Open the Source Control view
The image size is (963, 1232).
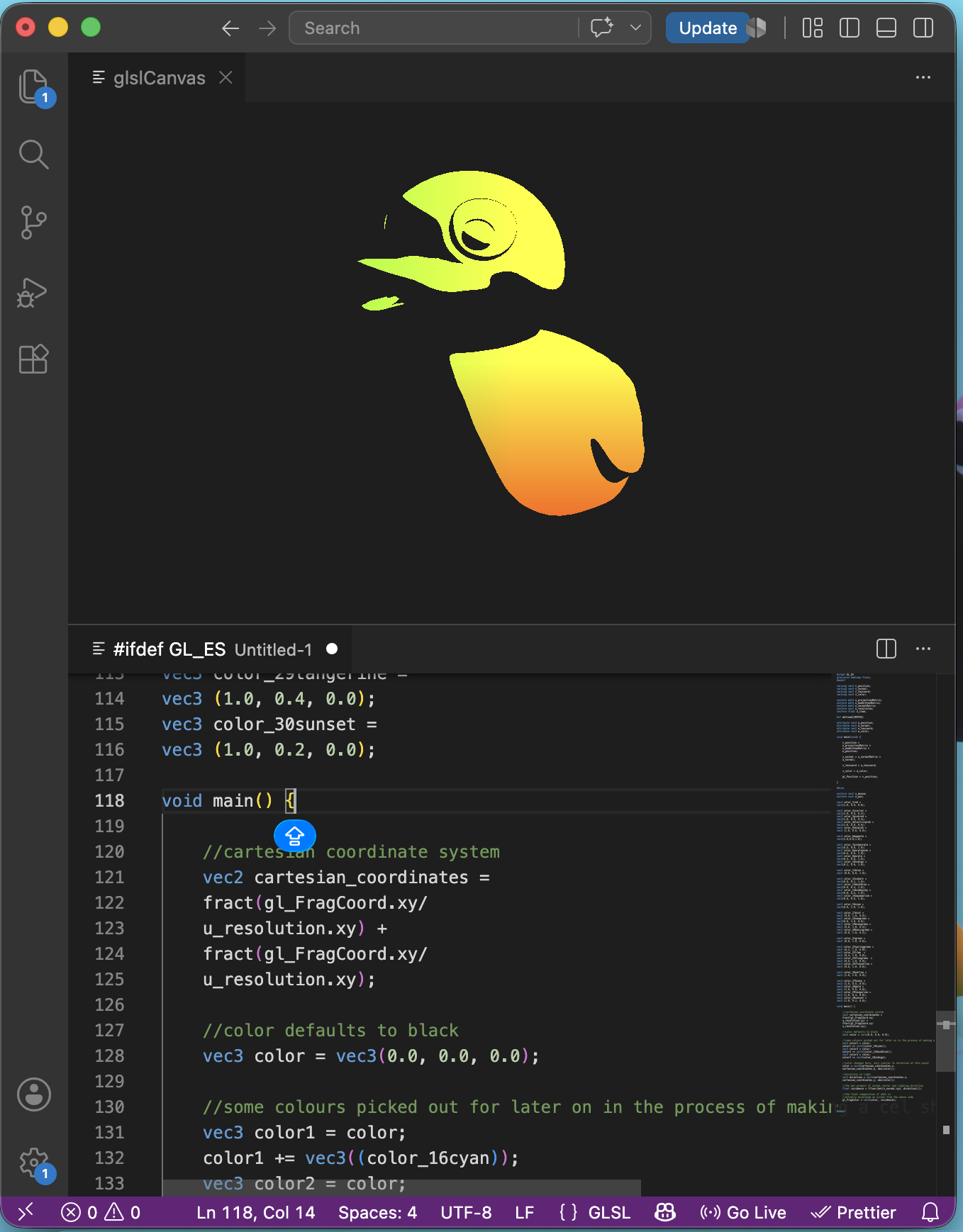click(33, 222)
